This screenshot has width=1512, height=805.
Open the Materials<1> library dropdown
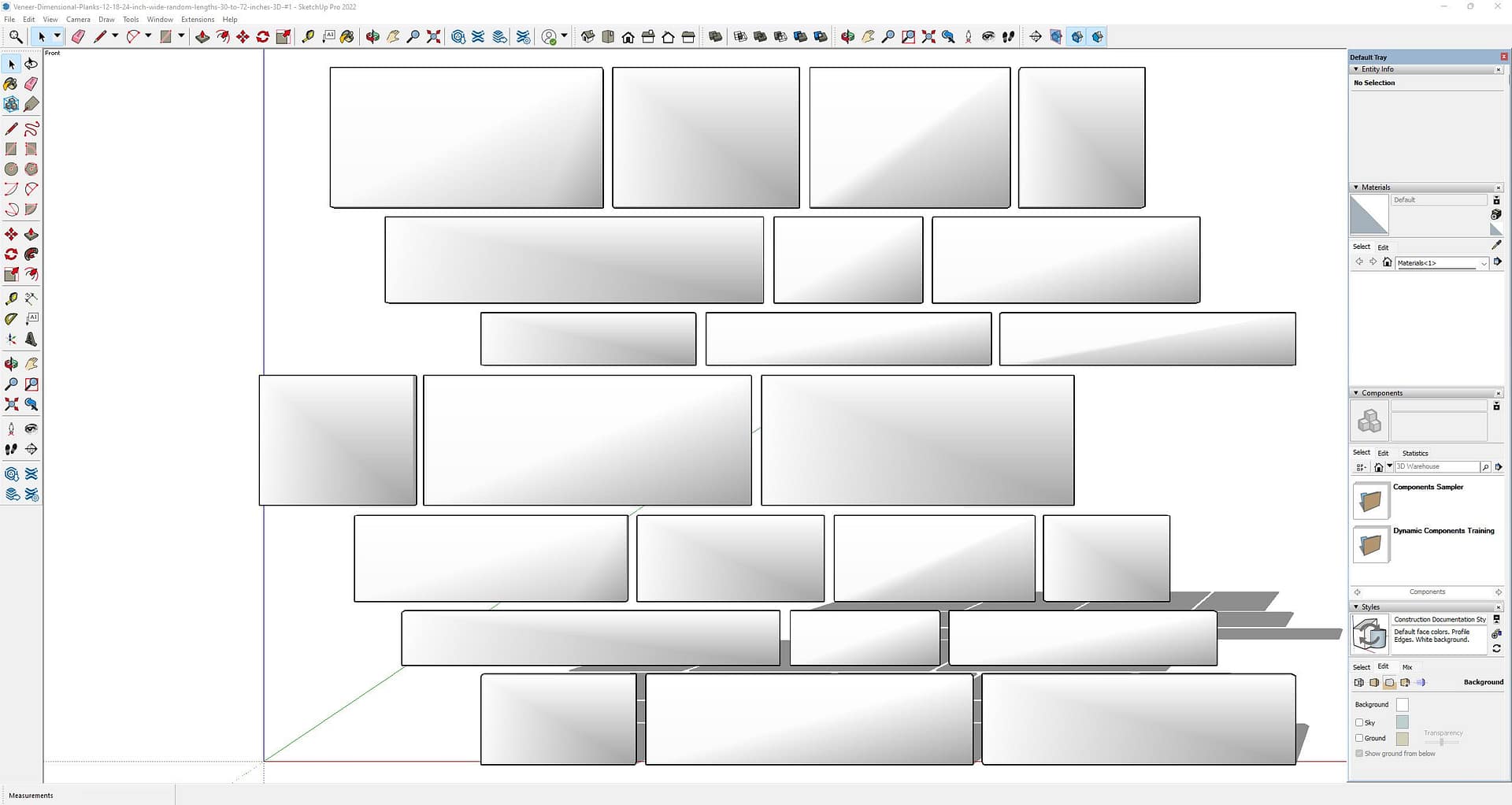[1484, 263]
